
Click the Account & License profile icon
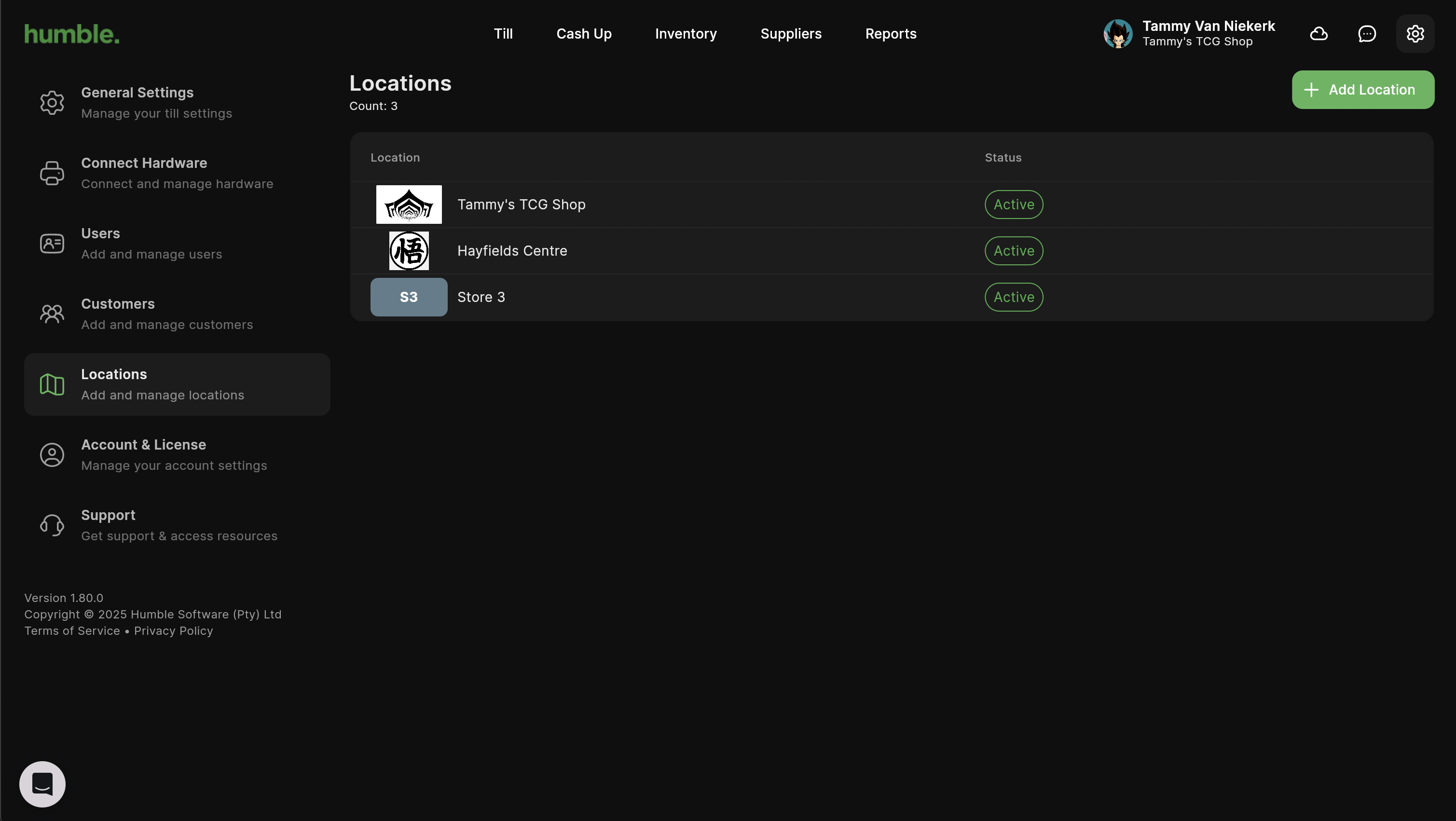tap(52, 455)
